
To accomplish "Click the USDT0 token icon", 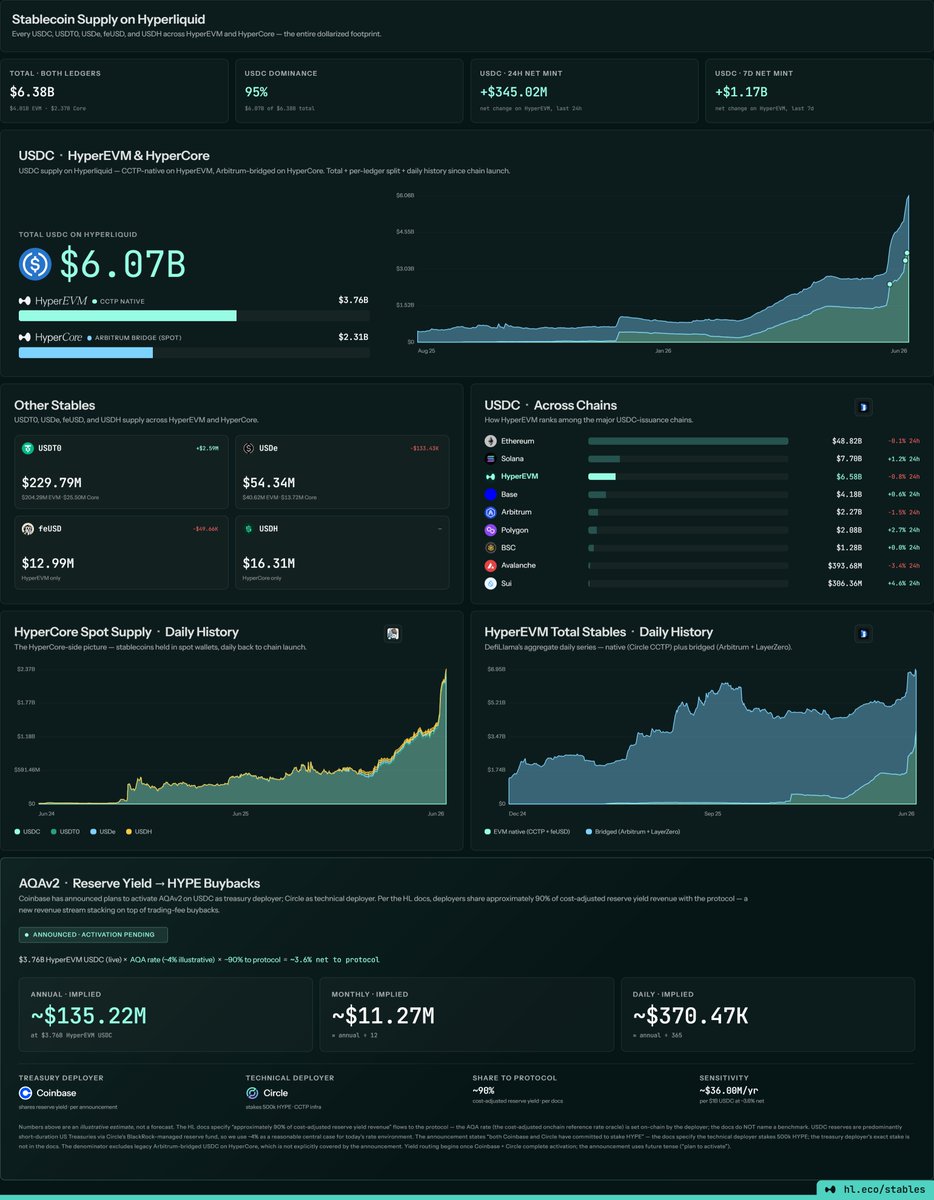I will point(29,449).
